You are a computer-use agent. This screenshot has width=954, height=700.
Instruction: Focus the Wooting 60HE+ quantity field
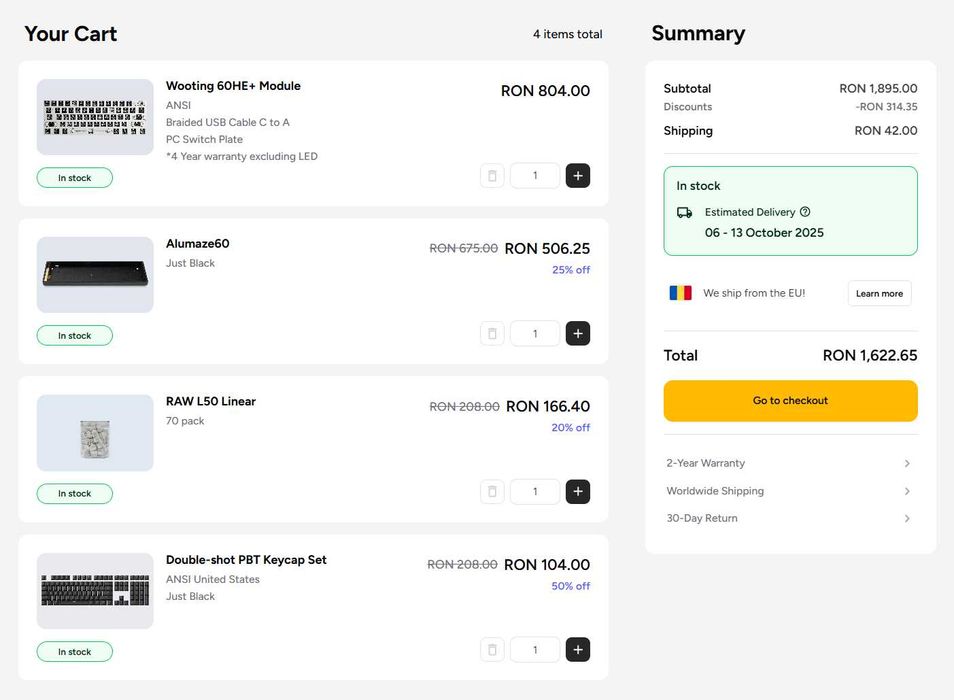tap(535, 176)
